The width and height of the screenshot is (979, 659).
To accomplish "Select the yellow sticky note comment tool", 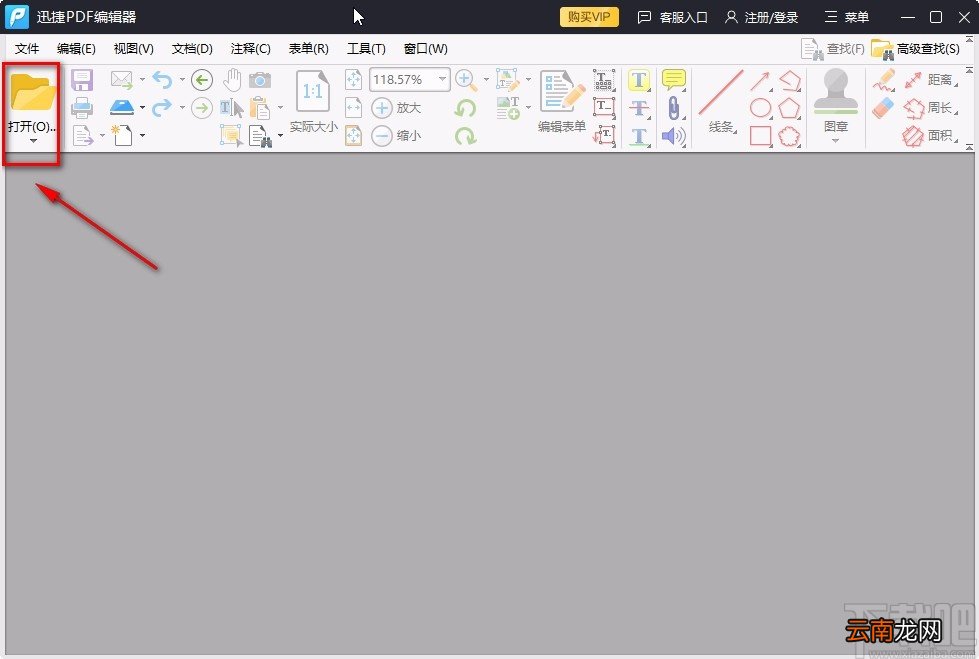I will click(674, 79).
